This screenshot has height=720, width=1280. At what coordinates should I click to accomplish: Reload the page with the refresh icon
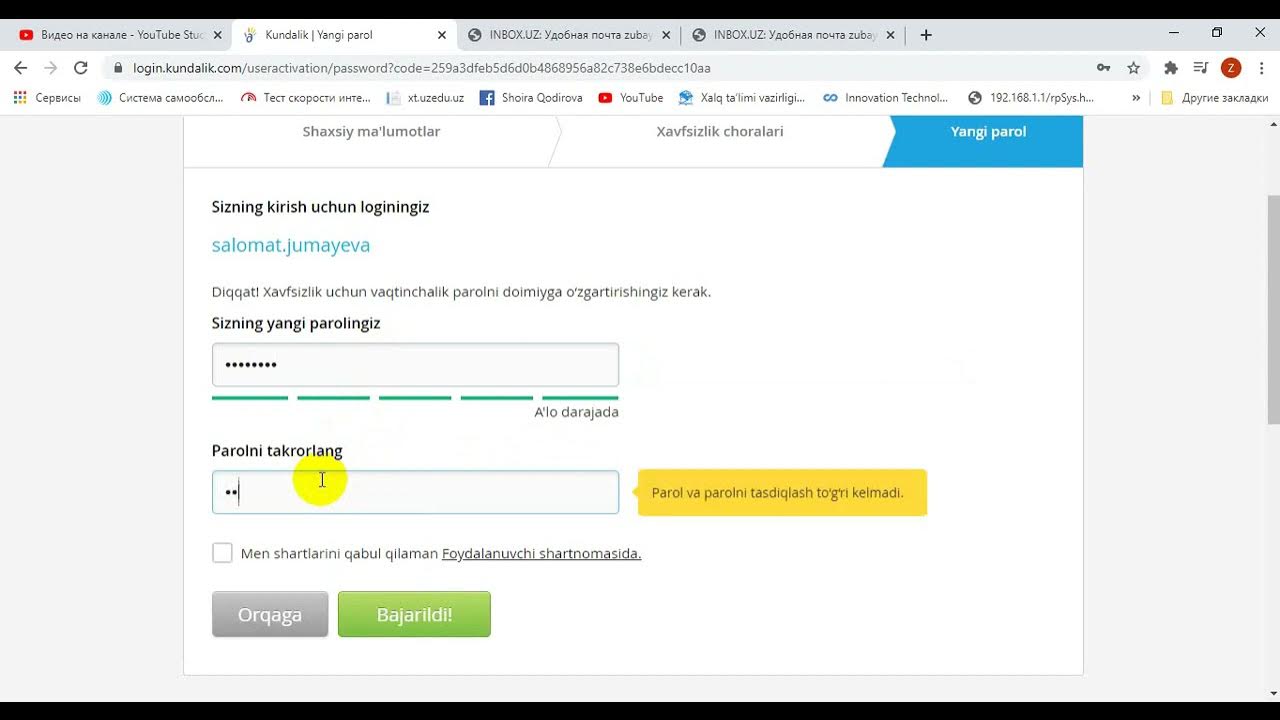pyautogui.click(x=81, y=68)
